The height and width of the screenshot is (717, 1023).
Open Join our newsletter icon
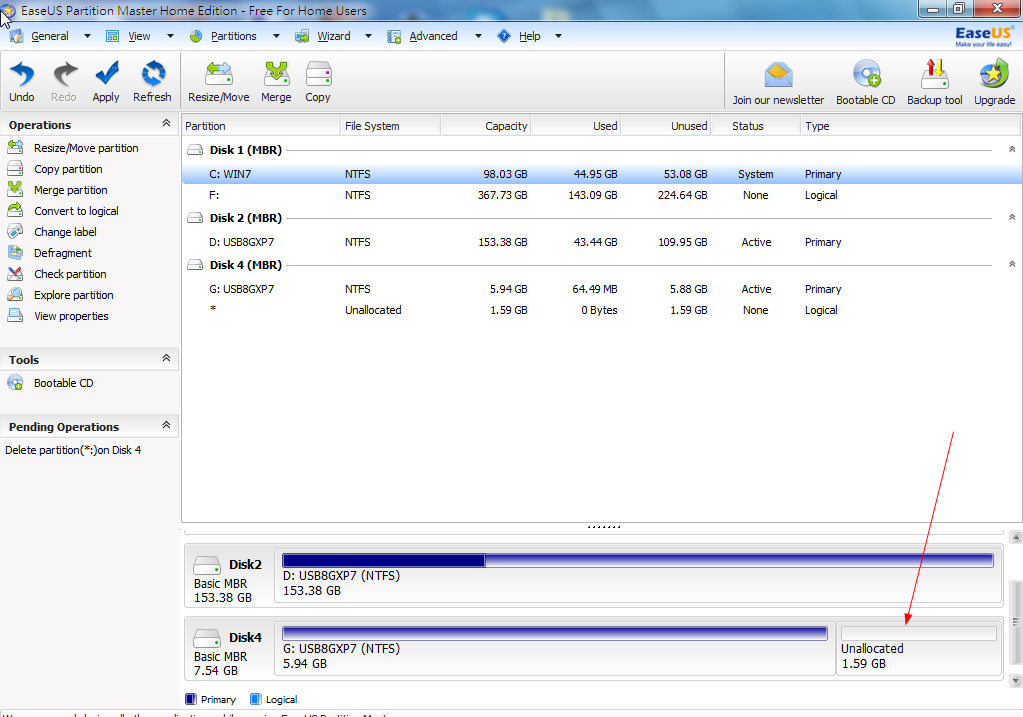[778, 75]
